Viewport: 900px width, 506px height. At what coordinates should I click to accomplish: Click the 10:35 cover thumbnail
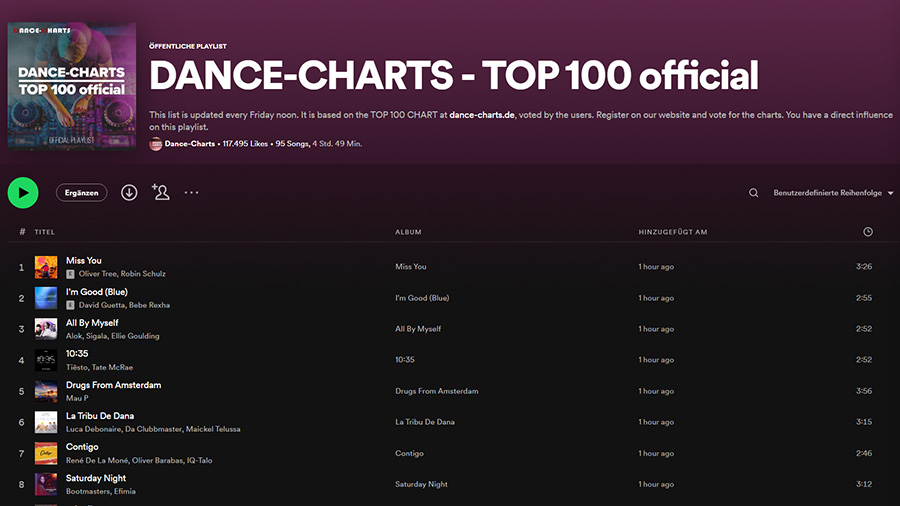click(46, 360)
